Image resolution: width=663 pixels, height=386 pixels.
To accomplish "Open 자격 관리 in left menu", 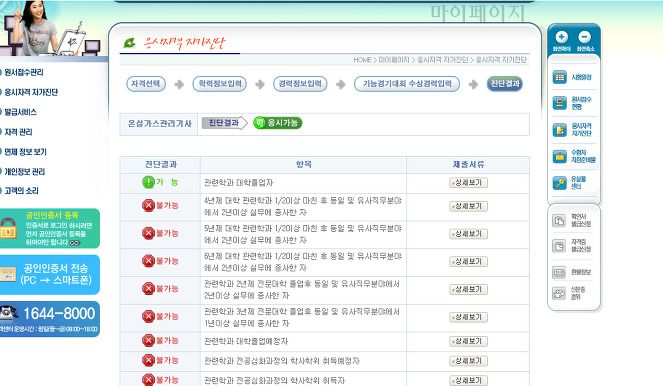I will 18,132.
